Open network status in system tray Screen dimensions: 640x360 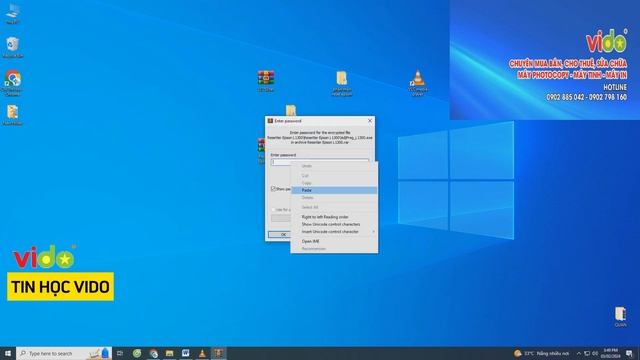click(587, 353)
